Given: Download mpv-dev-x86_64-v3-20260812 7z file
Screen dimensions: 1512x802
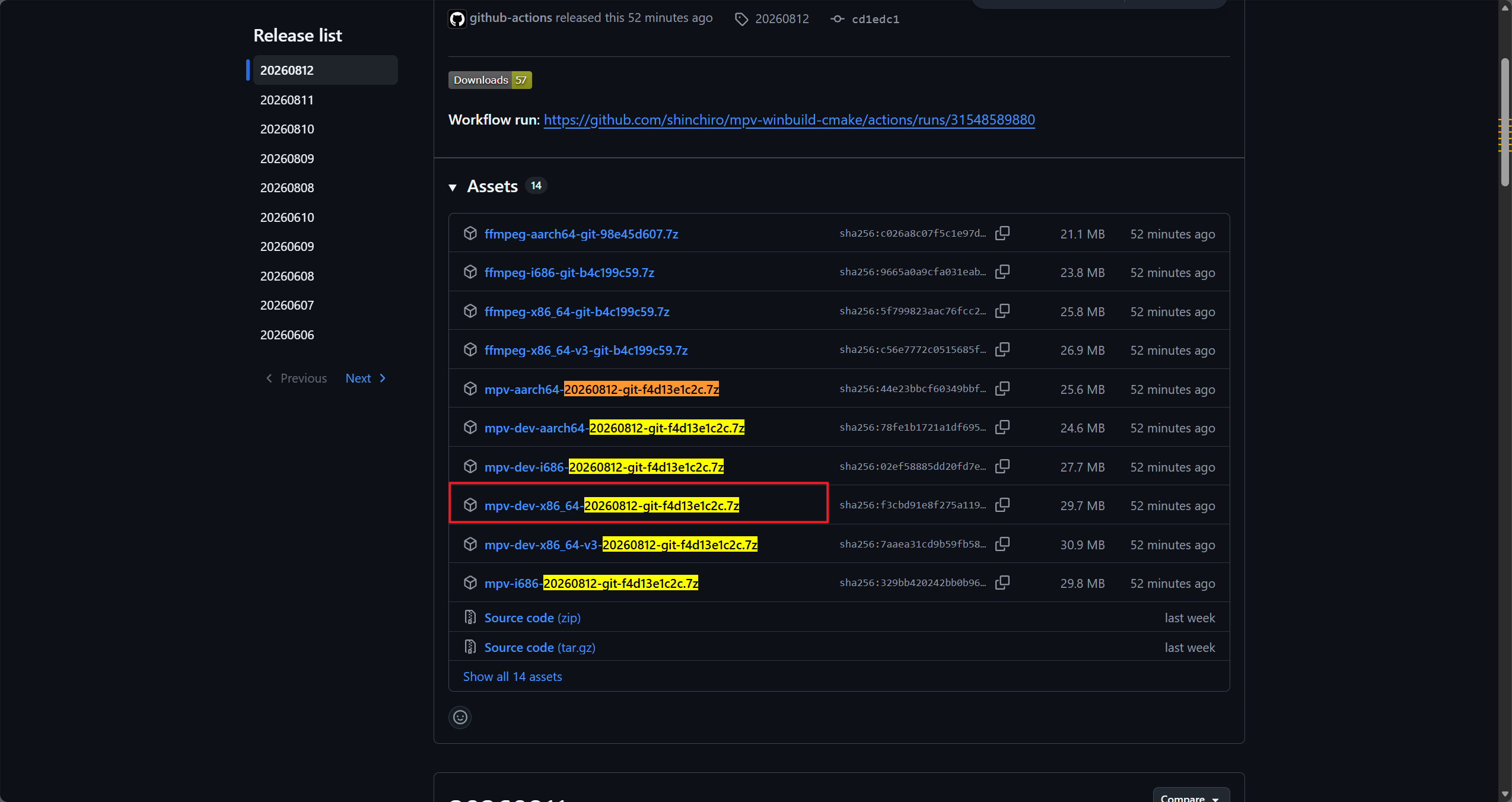Looking at the screenshot, I should pyautogui.click(x=620, y=545).
